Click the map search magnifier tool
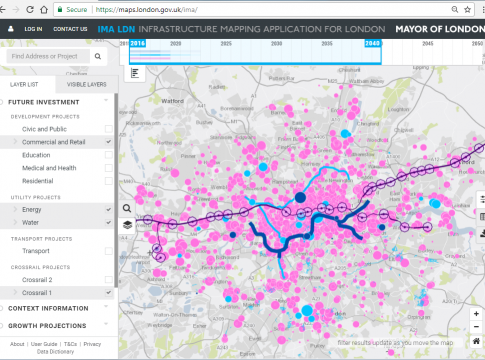This screenshot has width=485, height=360. pyautogui.click(x=127, y=209)
